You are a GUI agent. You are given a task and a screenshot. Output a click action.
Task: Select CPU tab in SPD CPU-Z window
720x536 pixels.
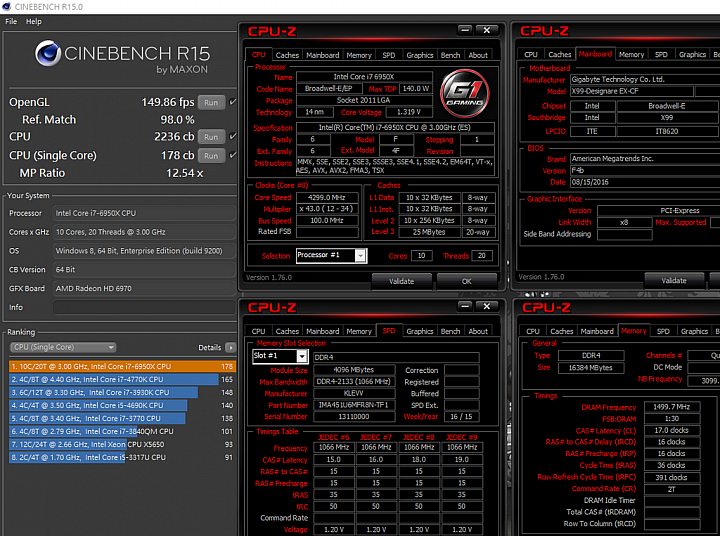pyautogui.click(x=259, y=331)
